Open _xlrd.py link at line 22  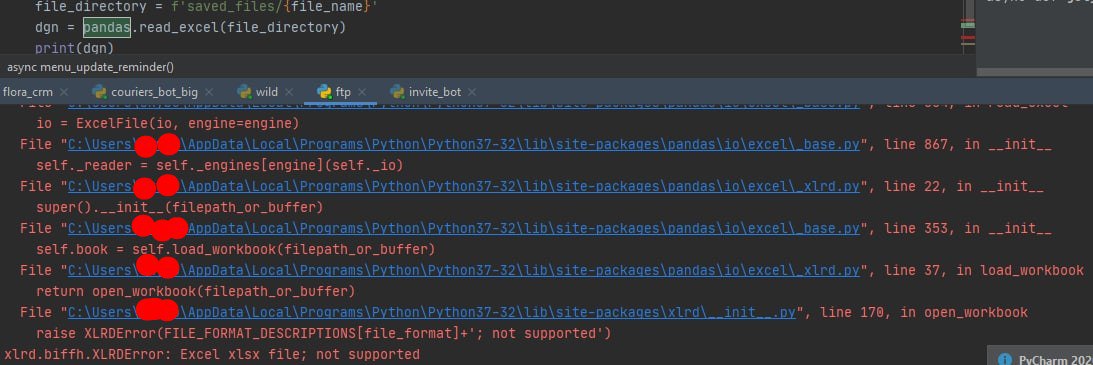464,187
